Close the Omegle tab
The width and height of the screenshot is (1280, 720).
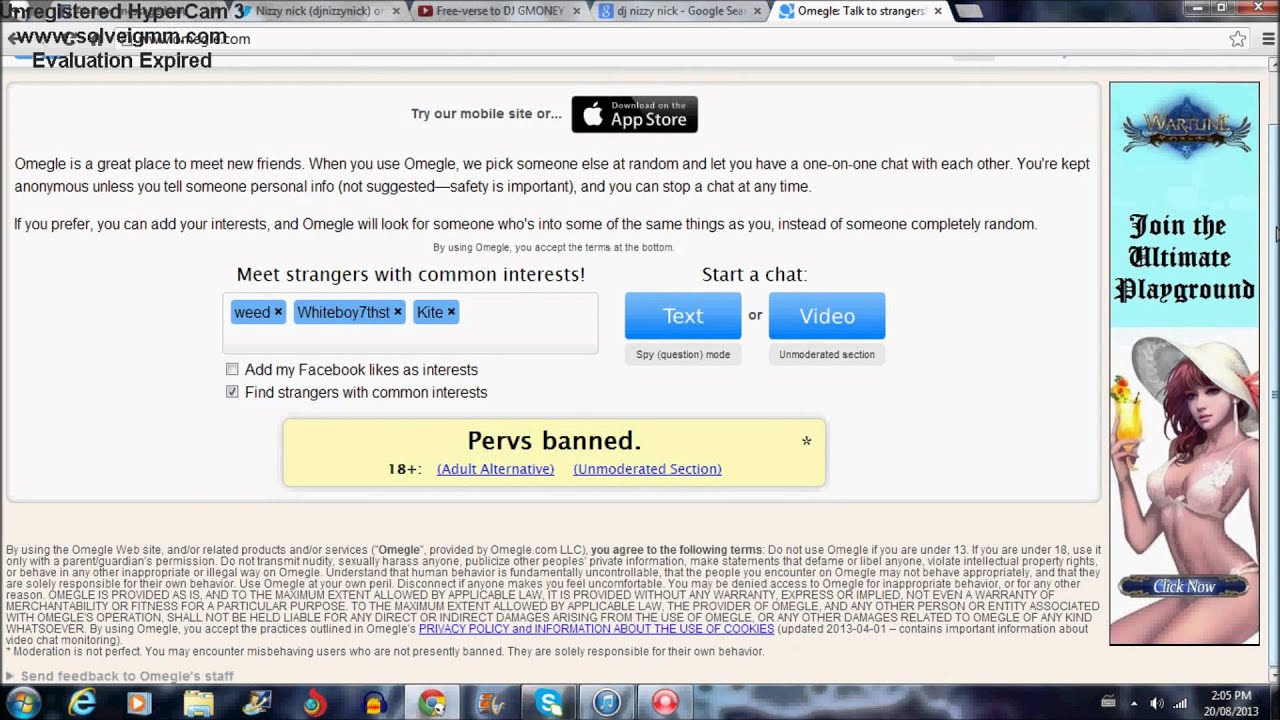tap(938, 11)
